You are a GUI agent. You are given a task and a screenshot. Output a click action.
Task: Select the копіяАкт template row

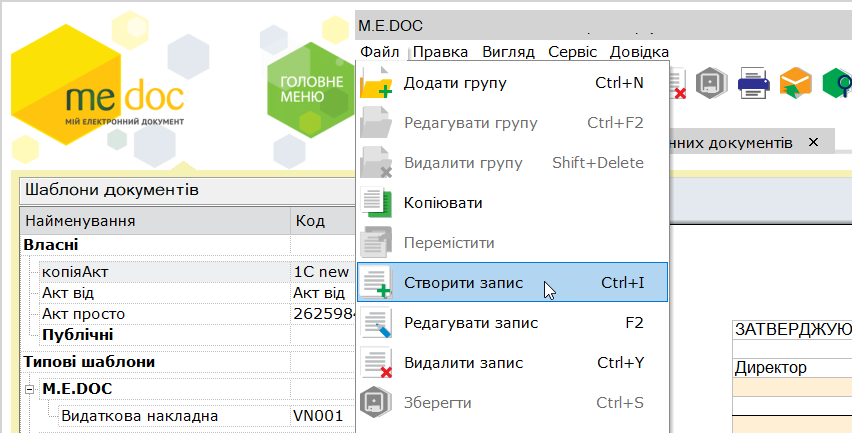(187, 272)
